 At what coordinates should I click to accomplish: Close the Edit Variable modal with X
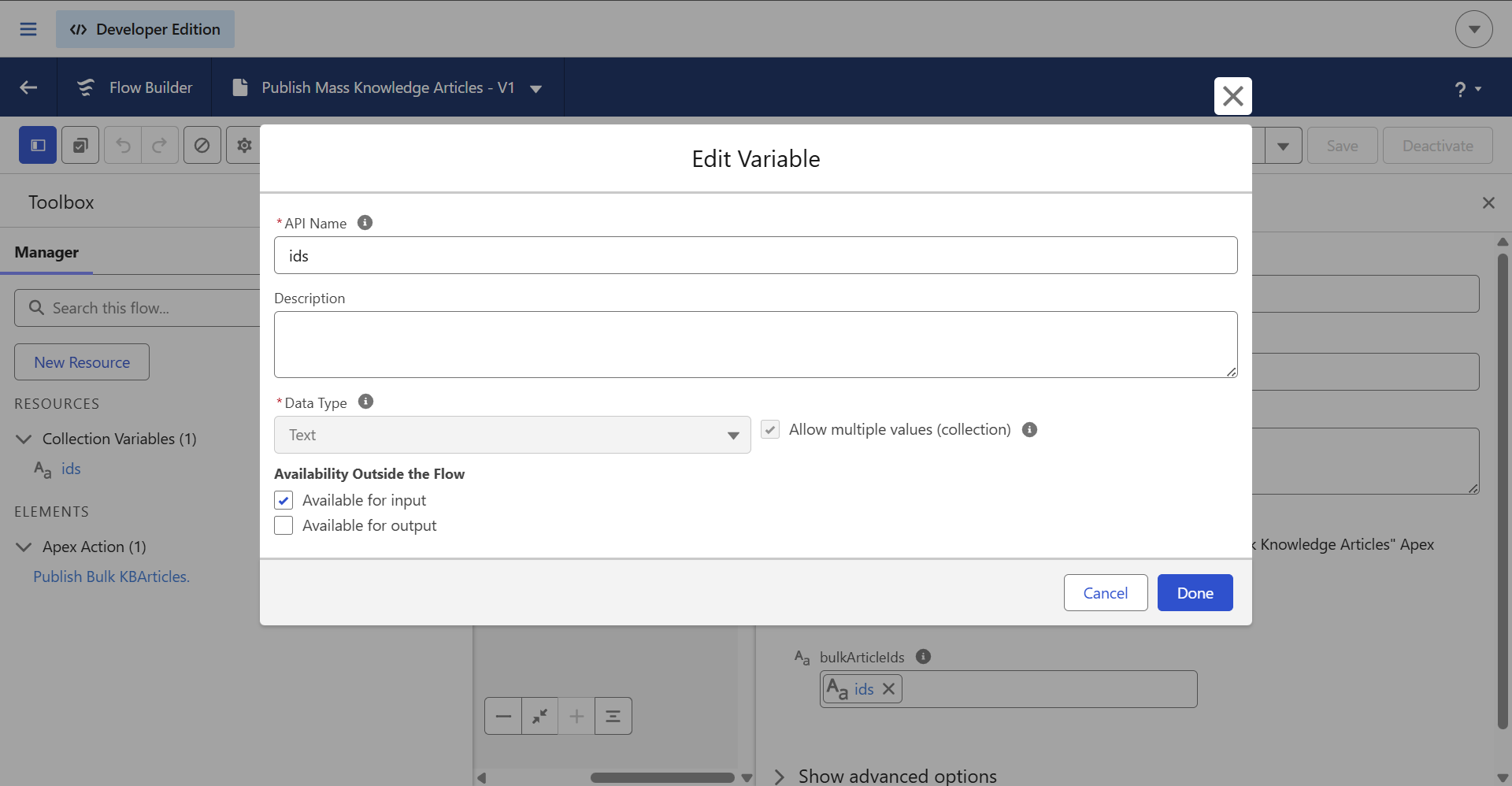1233,96
